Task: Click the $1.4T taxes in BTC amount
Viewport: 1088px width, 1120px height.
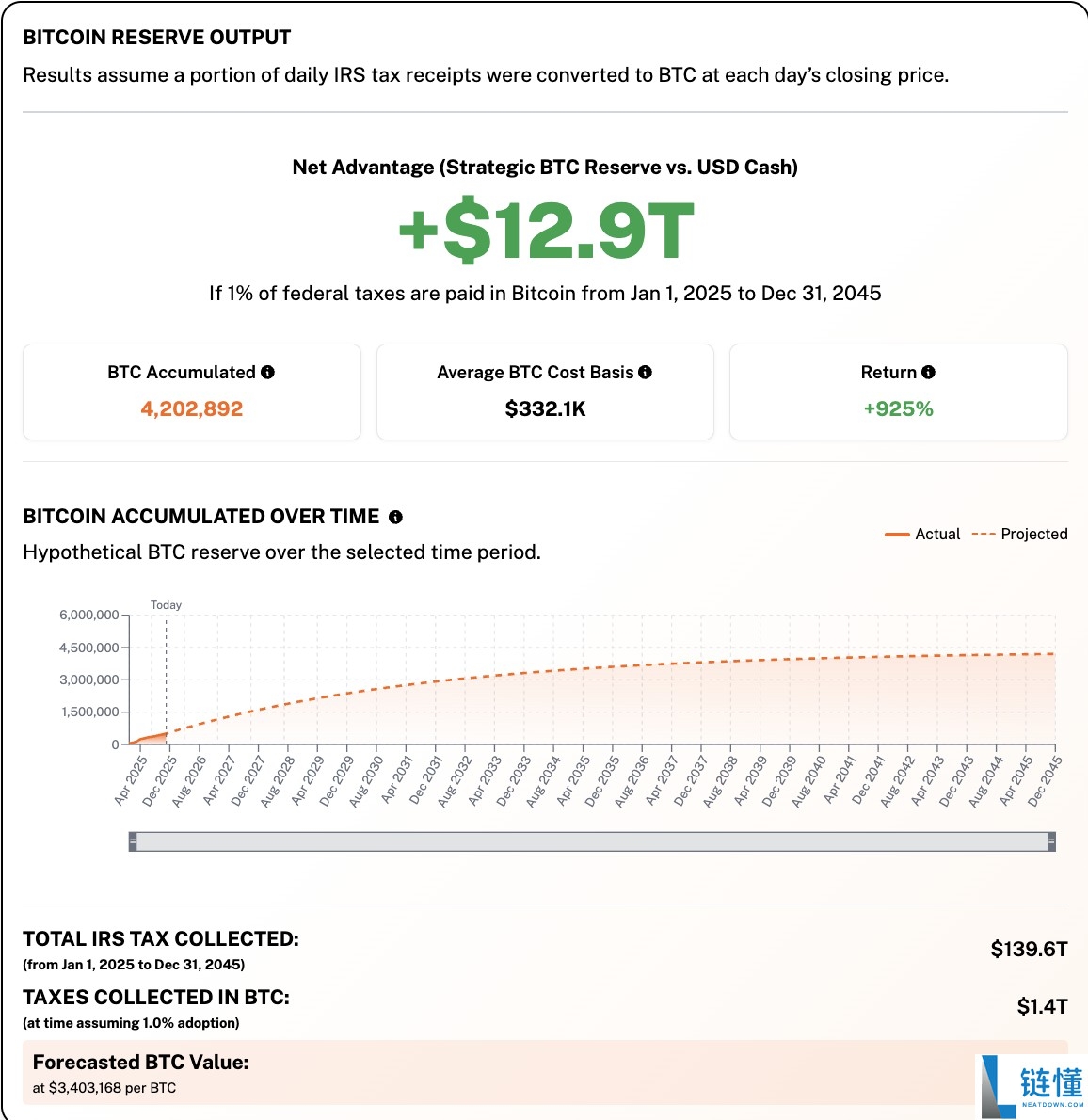Action: [1042, 1007]
